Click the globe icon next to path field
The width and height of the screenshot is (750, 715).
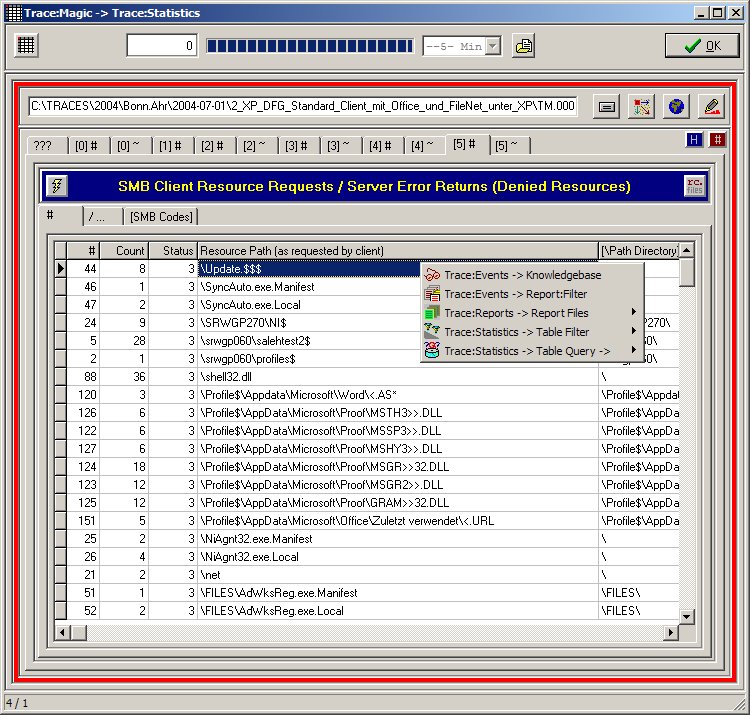pos(676,106)
